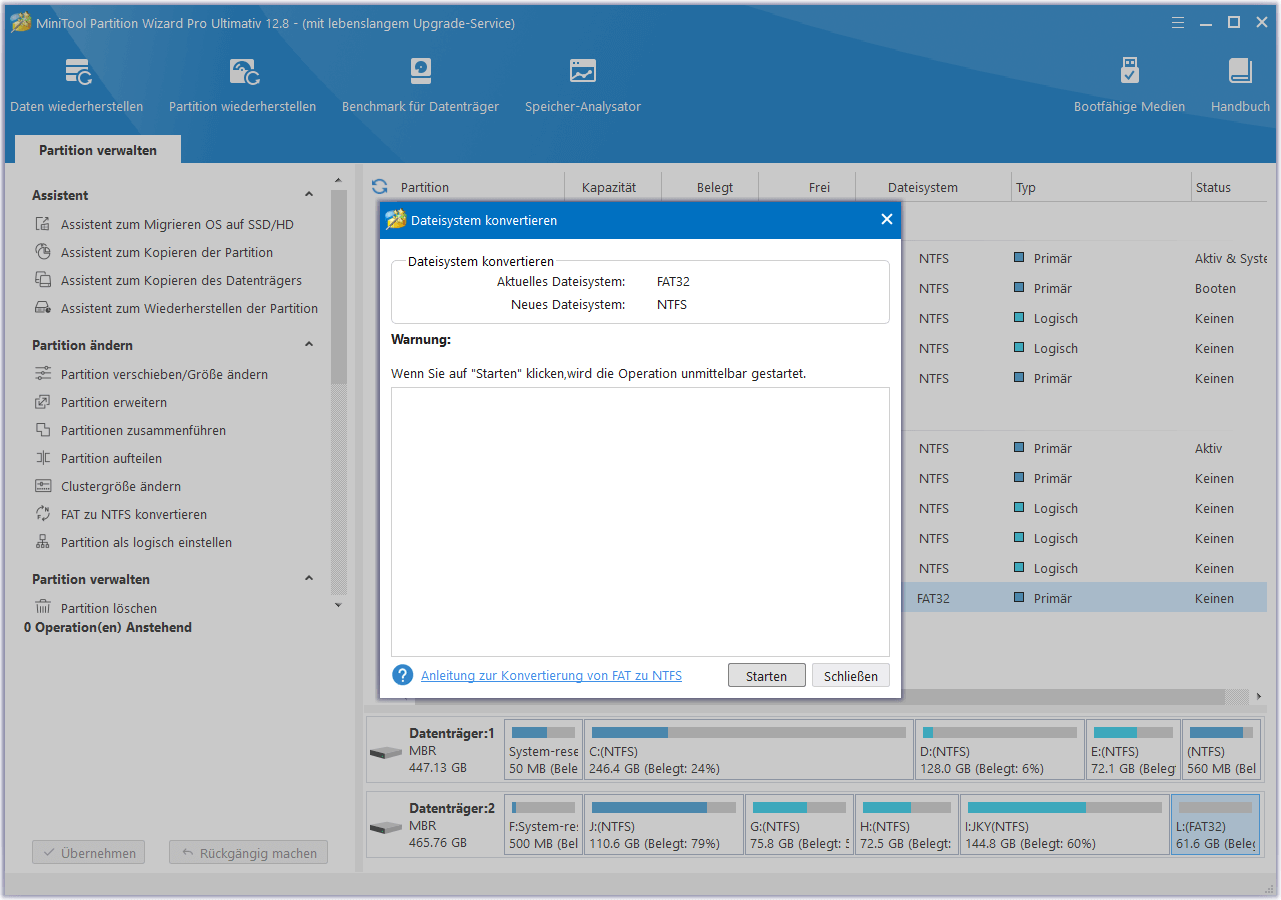The width and height of the screenshot is (1281, 900).
Task: Click the Schließen button
Action: [x=851, y=676]
